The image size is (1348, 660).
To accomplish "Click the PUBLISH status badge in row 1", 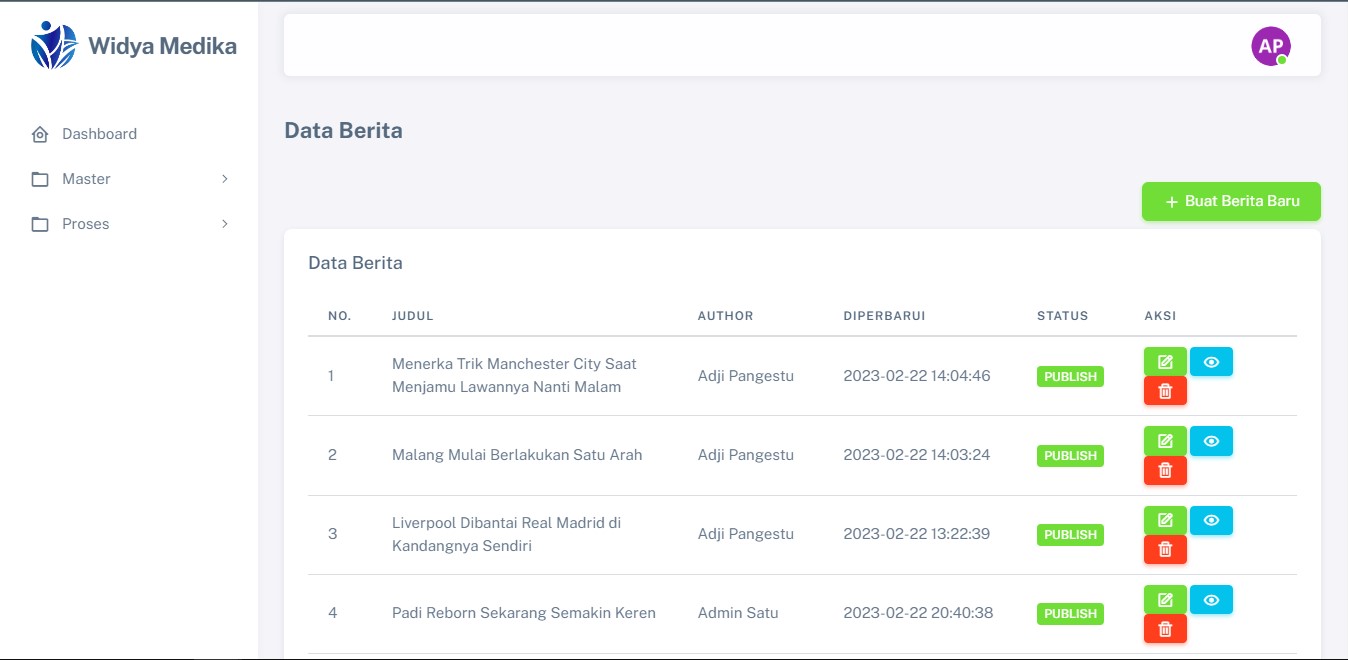I will tap(1070, 377).
